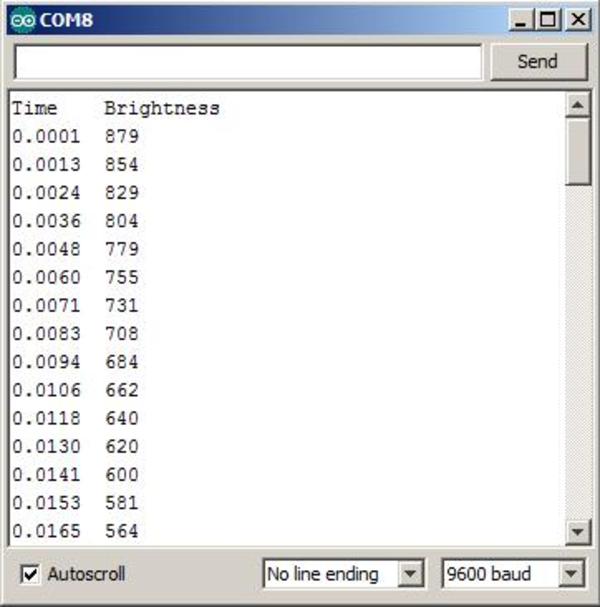
Task: Click the empty scrollbar track below the thumb
Action: coord(576,350)
